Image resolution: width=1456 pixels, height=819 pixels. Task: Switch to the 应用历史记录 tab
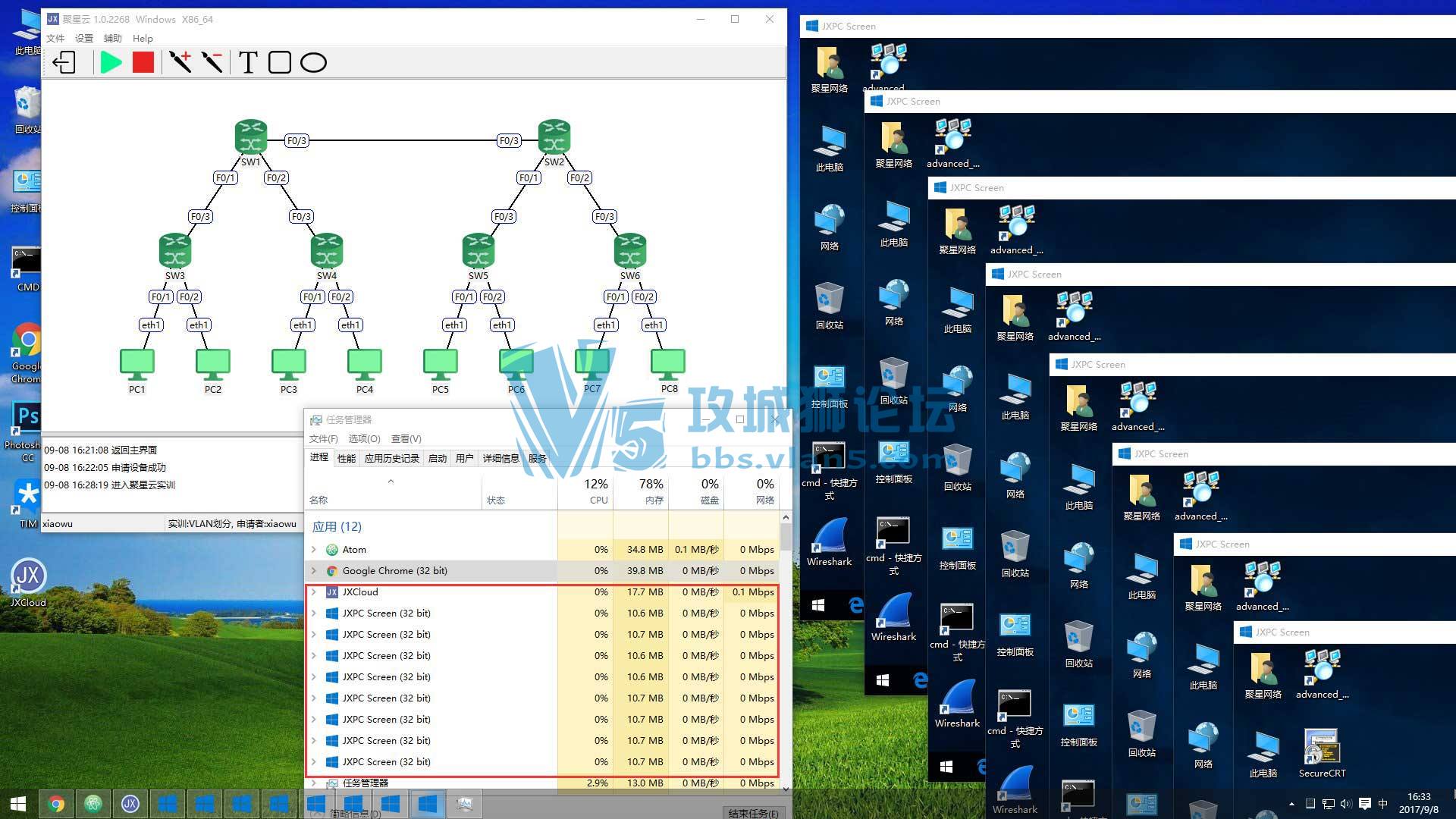click(392, 458)
